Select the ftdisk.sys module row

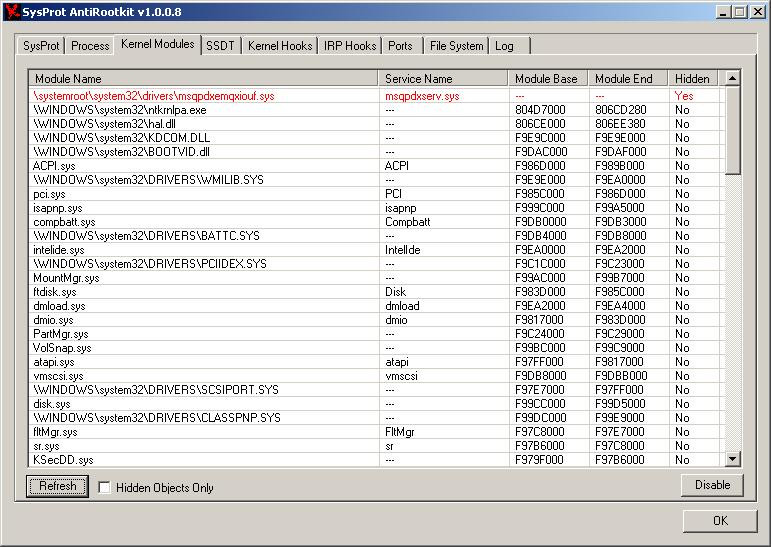point(376,292)
